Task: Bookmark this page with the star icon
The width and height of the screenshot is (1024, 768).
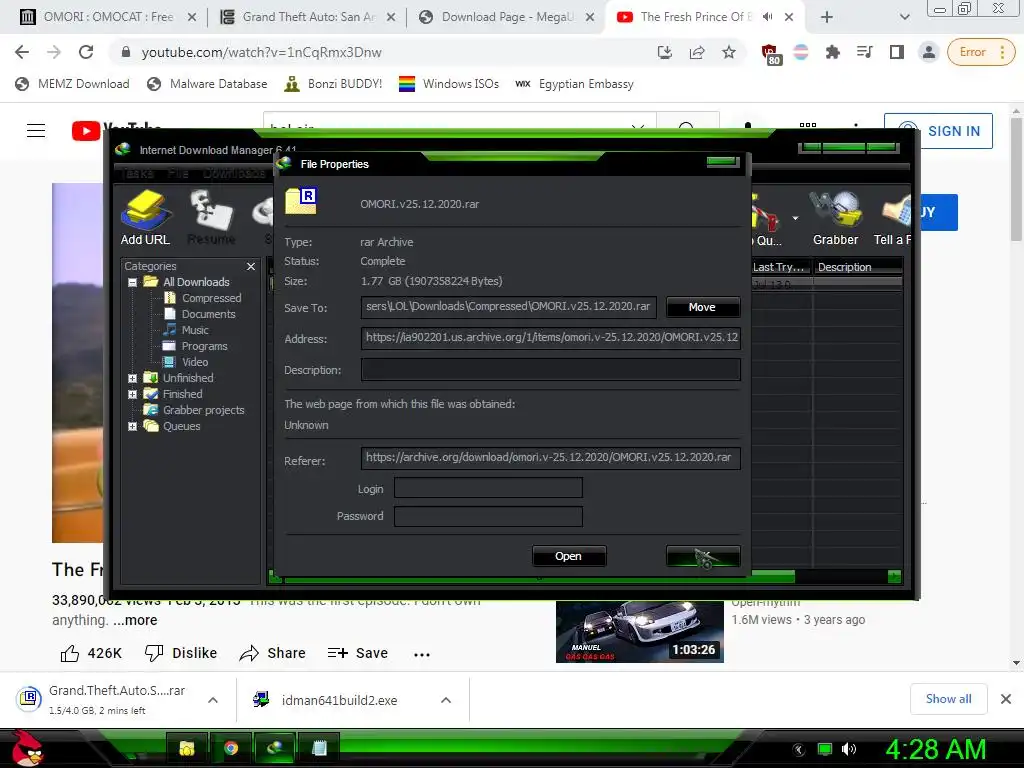Action: pos(729,52)
